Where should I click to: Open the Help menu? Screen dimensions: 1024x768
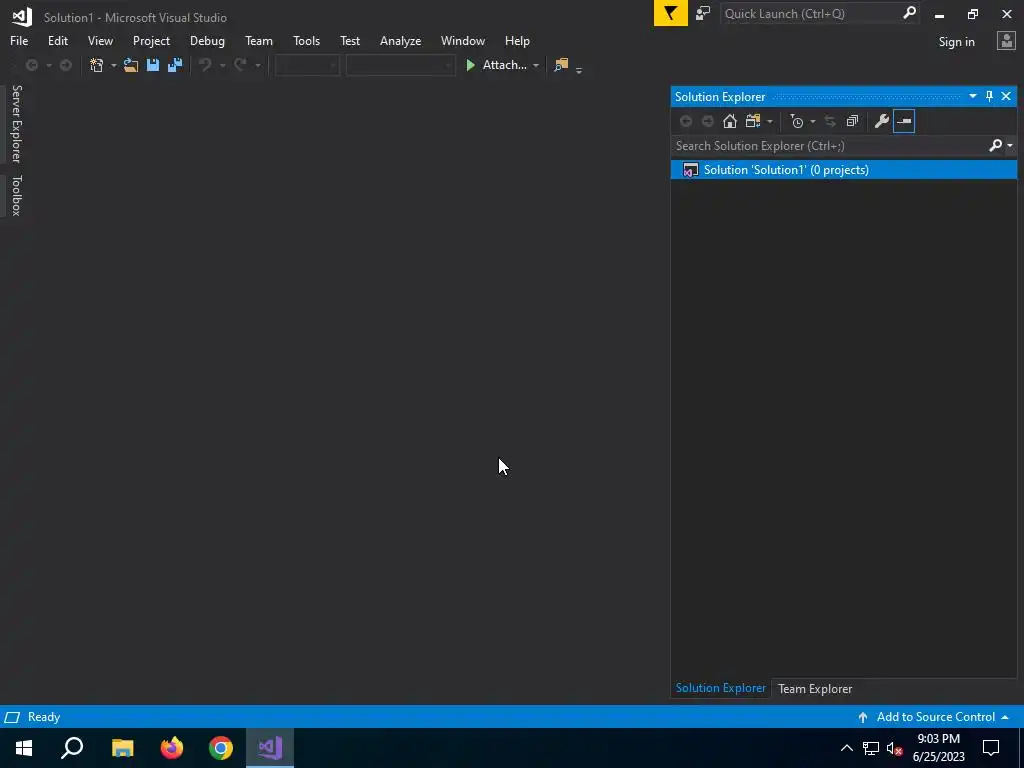click(x=517, y=40)
